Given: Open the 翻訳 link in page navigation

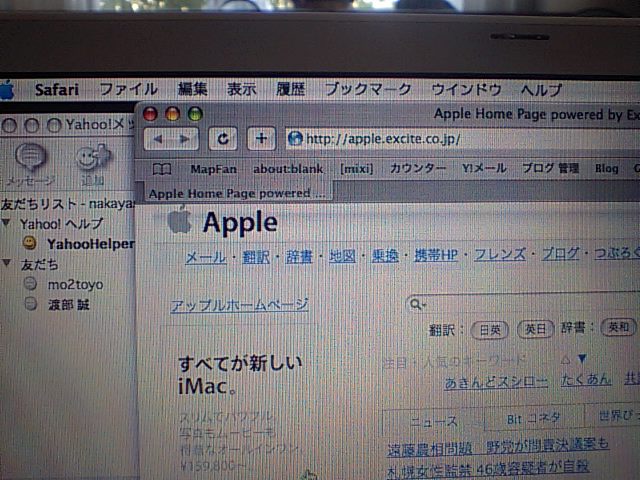Looking at the screenshot, I should [x=256, y=257].
